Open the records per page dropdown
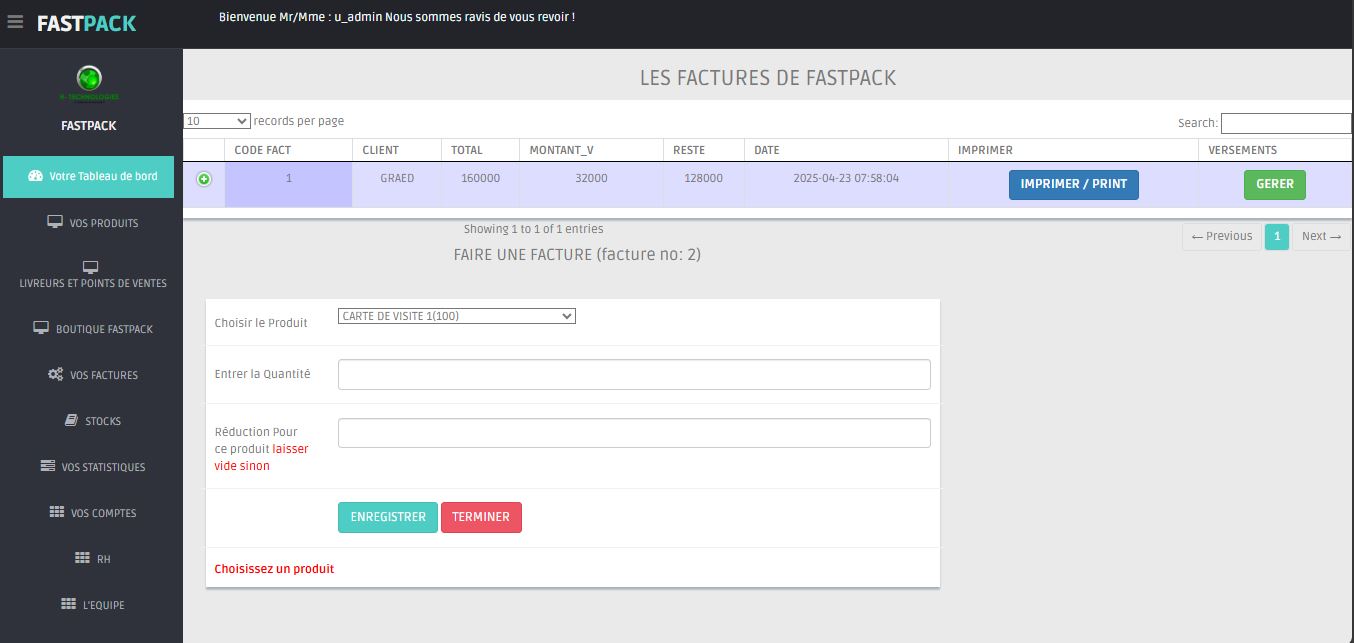 click(x=217, y=121)
